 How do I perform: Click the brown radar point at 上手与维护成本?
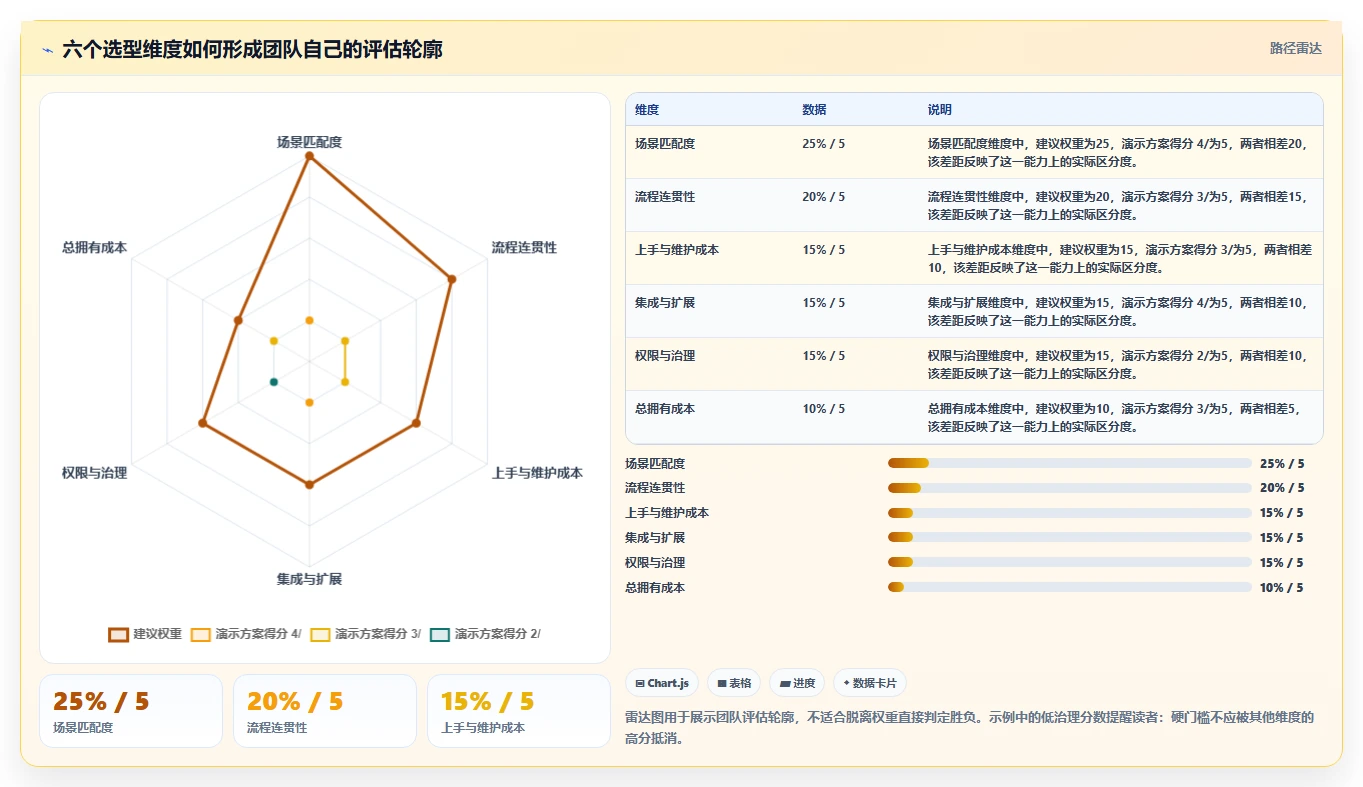pos(416,423)
